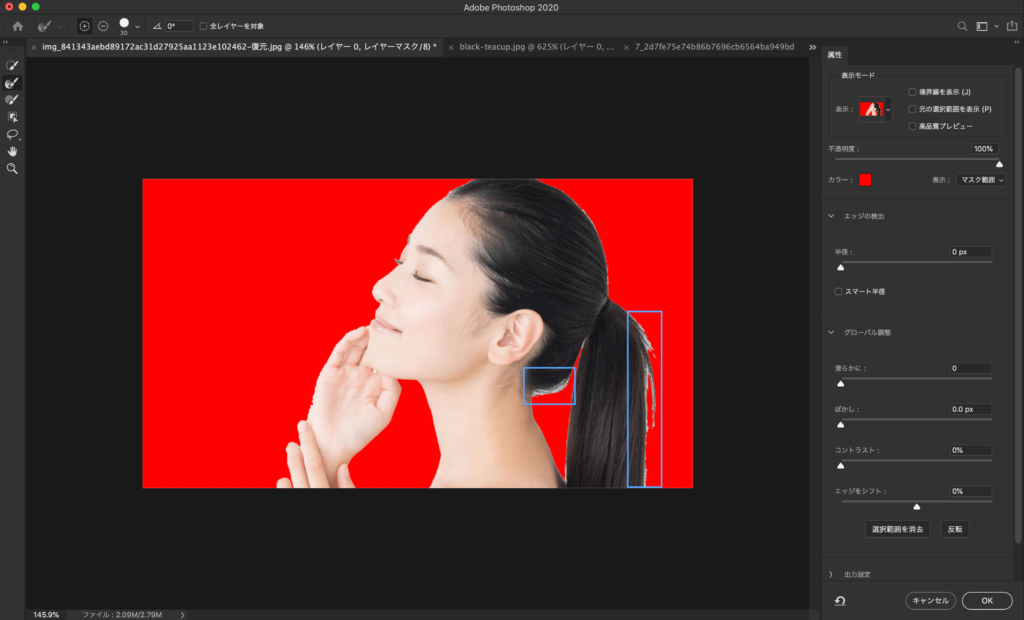Collapse the エッジの検出 section
The image size is (1024, 620).
(831, 216)
